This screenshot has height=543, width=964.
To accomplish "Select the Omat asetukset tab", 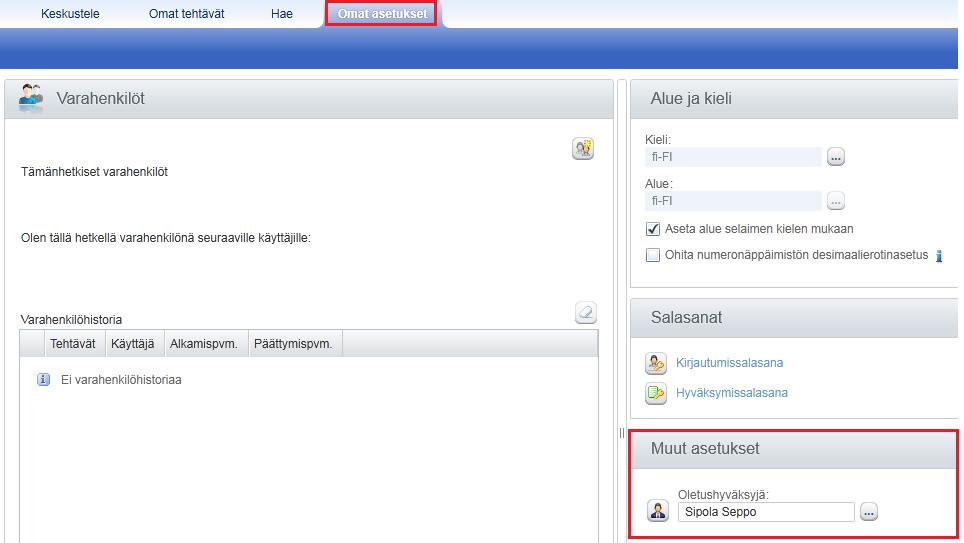I will [382, 14].
